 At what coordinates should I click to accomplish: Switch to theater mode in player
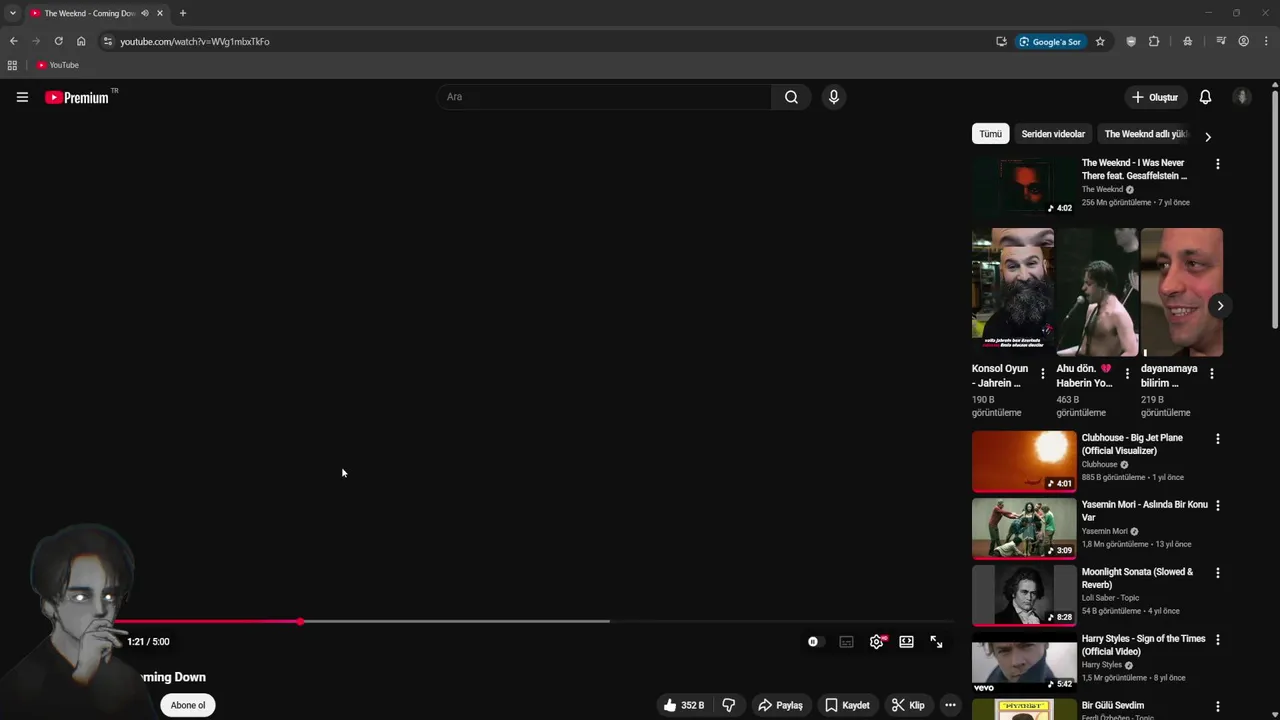click(906, 642)
